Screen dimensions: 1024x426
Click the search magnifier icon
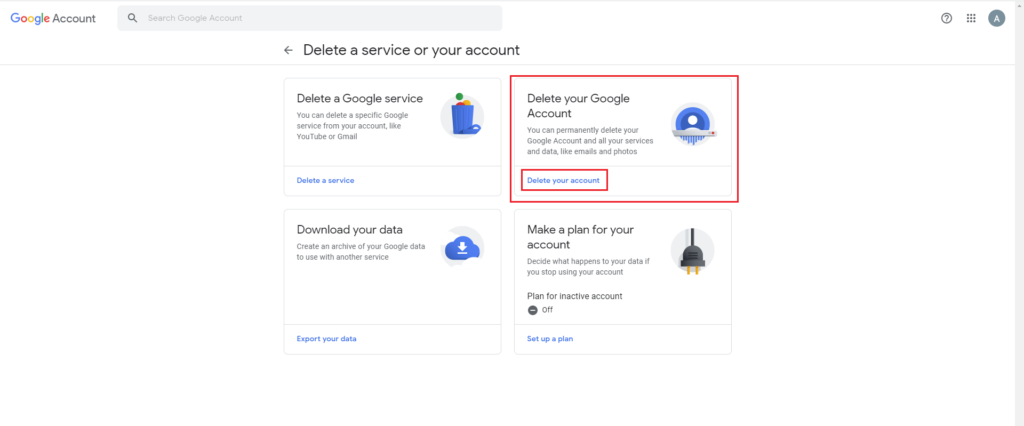[x=133, y=18]
